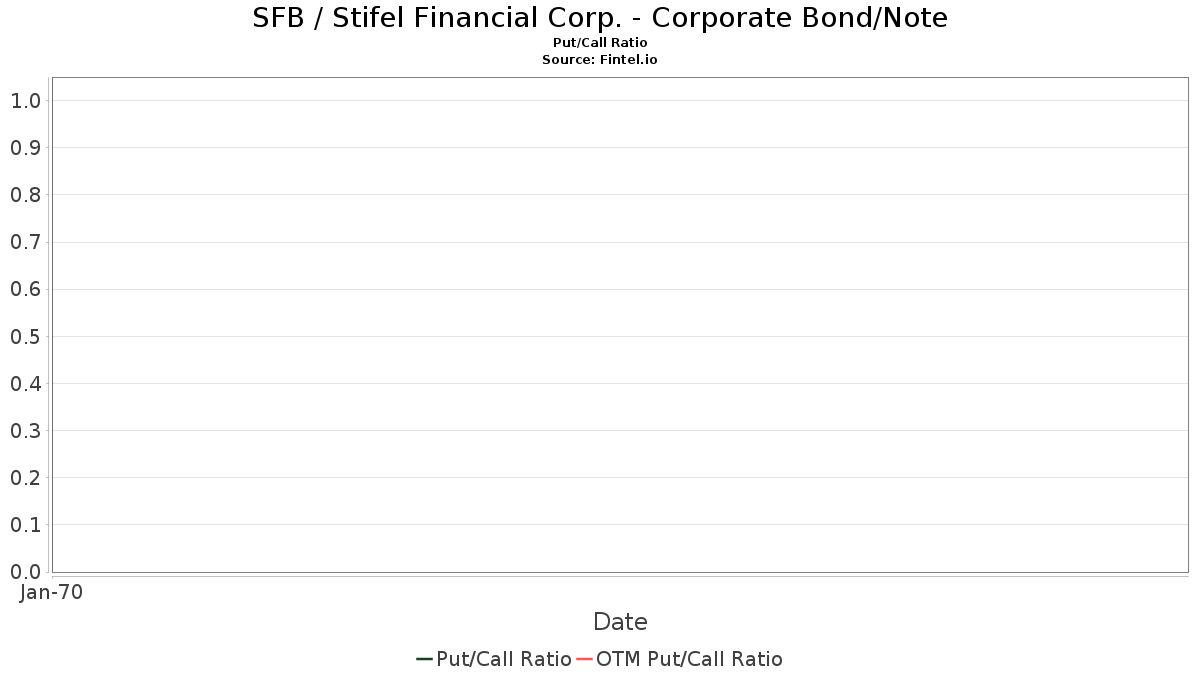
Task: Click the 0.1 y-axis label
Action: click(x=26, y=525)
